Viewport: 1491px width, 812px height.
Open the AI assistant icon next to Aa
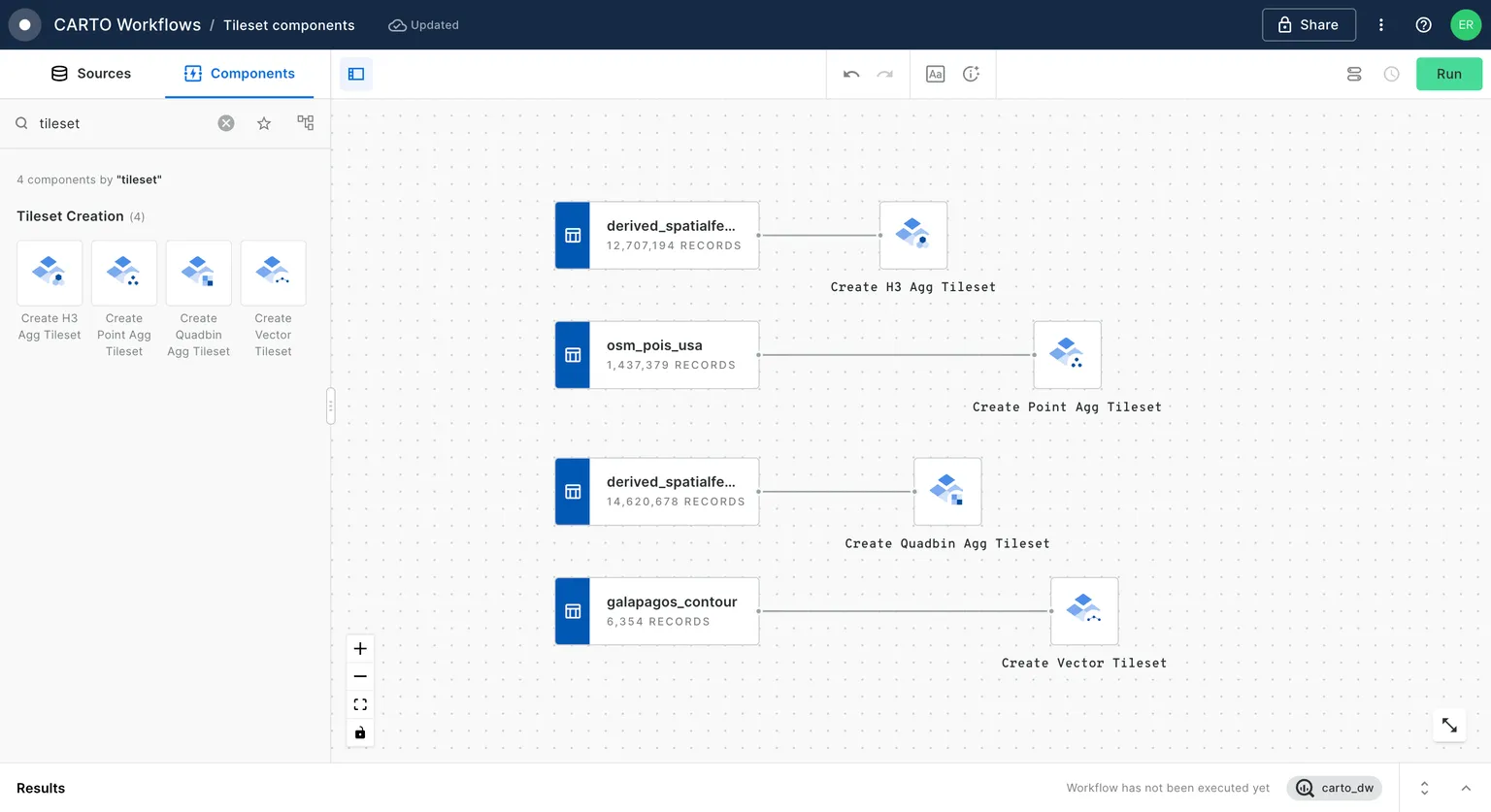(x=972, y=73)
